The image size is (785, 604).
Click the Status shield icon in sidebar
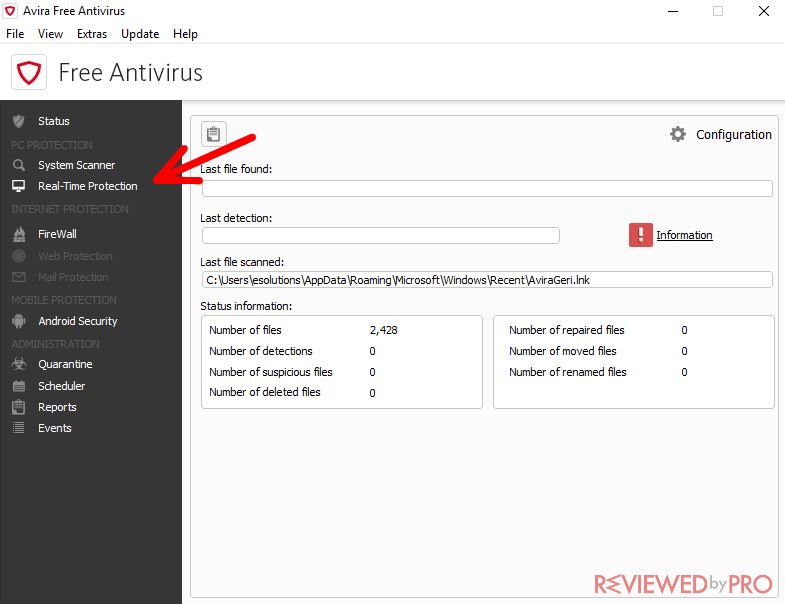click(19, 121)
